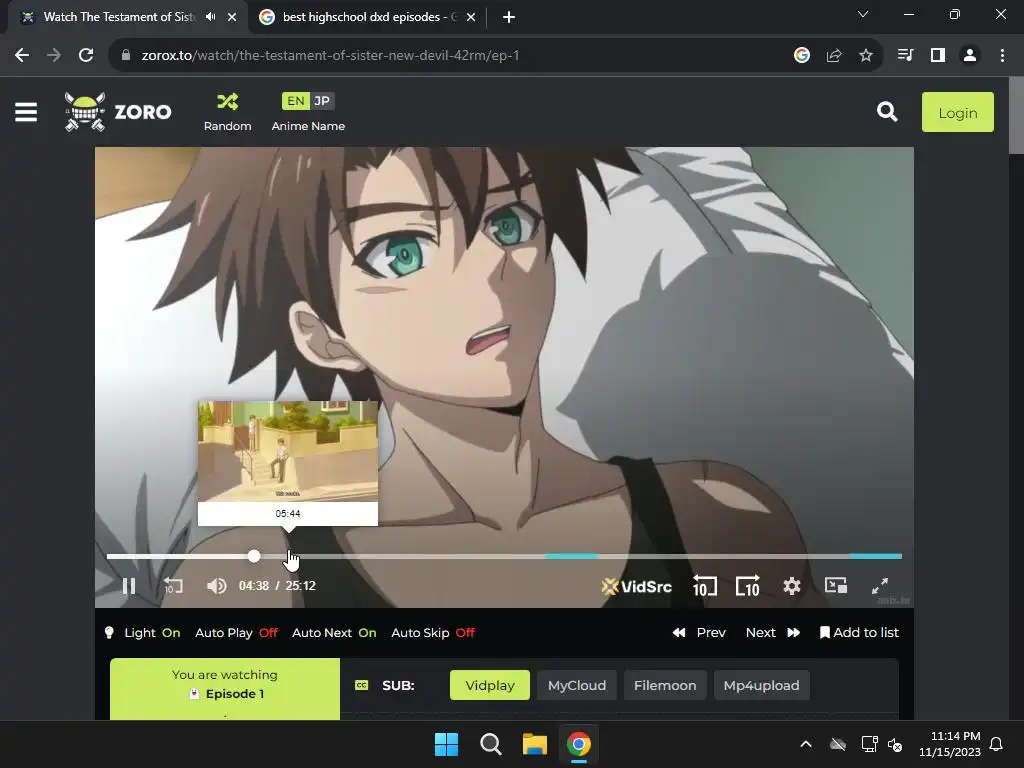This screenshot has width=1024, height=768.
Task: View site lock information
Action: (126, 56)
